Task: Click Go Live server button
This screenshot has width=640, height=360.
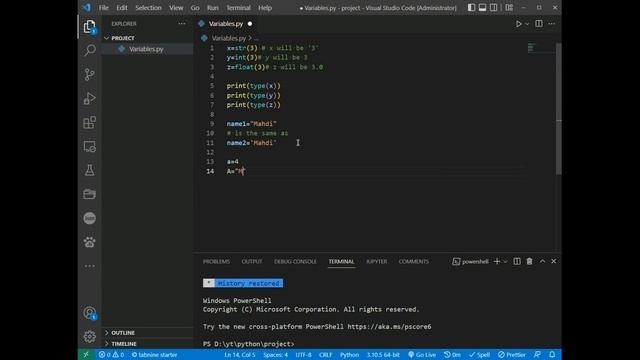Action: click(x=422, y=355)
